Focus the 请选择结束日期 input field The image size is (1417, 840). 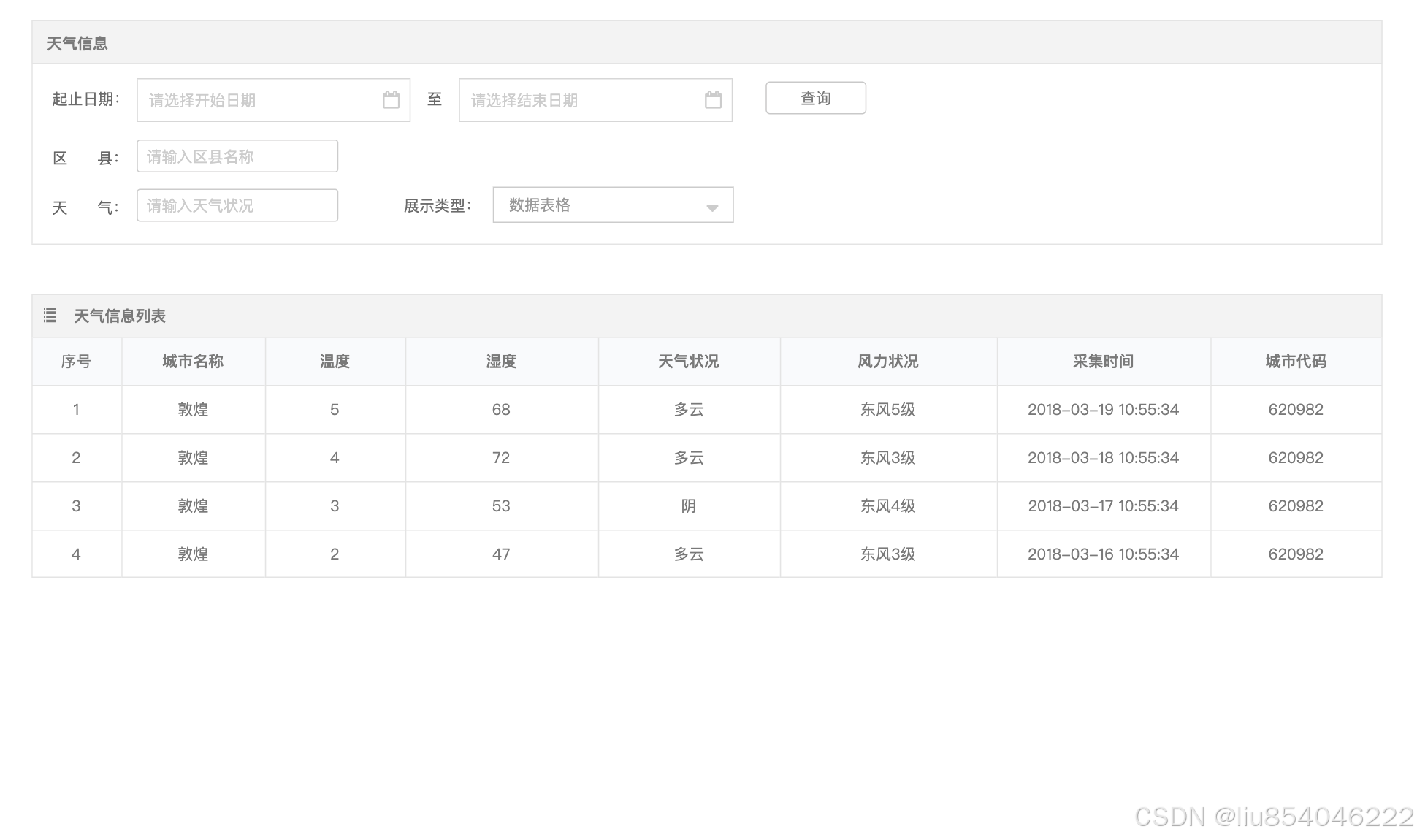pos(581,100)
